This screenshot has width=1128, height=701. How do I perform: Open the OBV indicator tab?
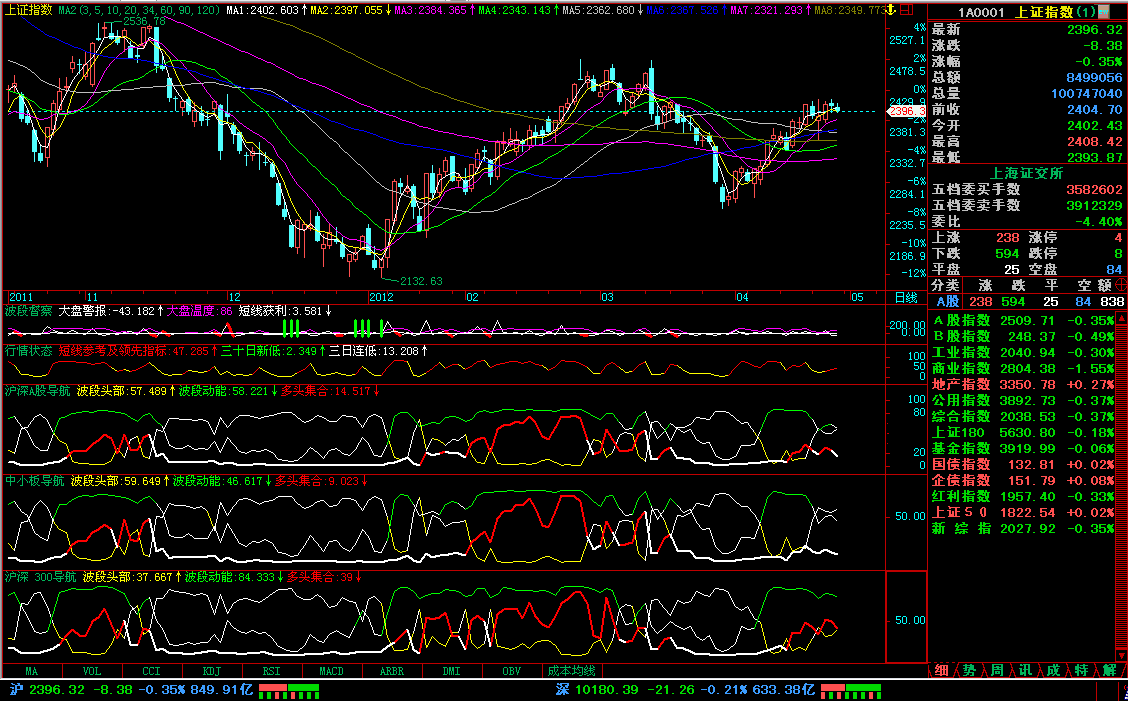[511, 671]
